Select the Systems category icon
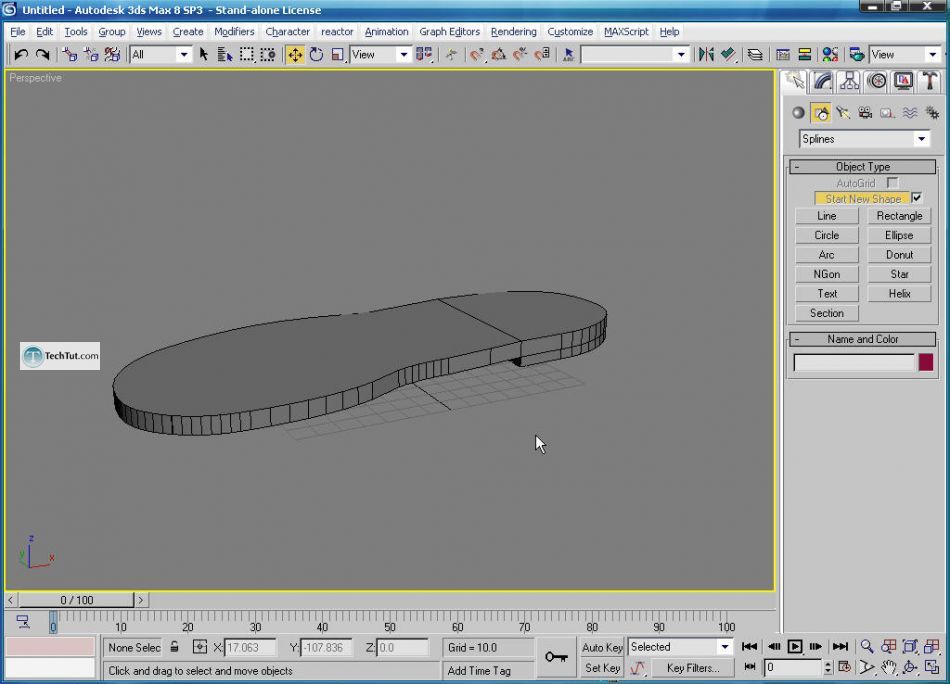Screen dimensions: 950x684 (x=932, y=113)
